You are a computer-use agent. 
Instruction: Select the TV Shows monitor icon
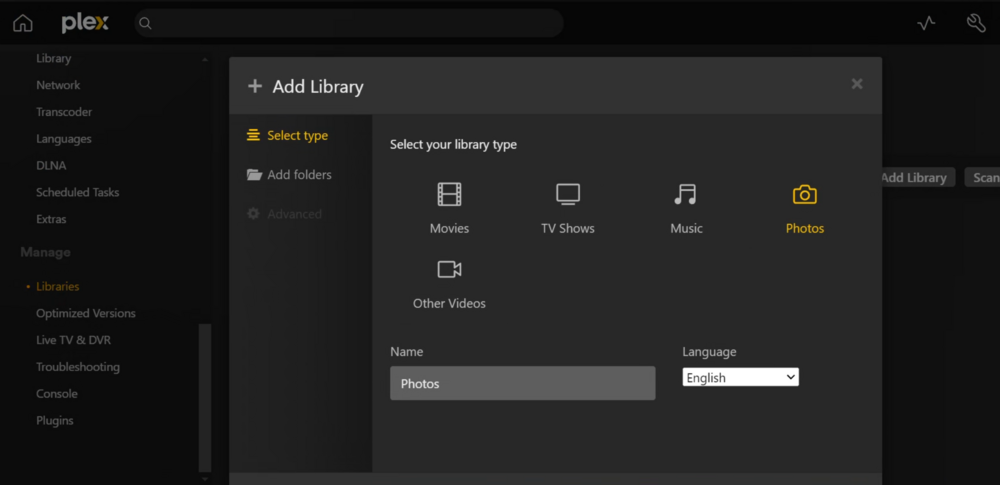[568, 194]
